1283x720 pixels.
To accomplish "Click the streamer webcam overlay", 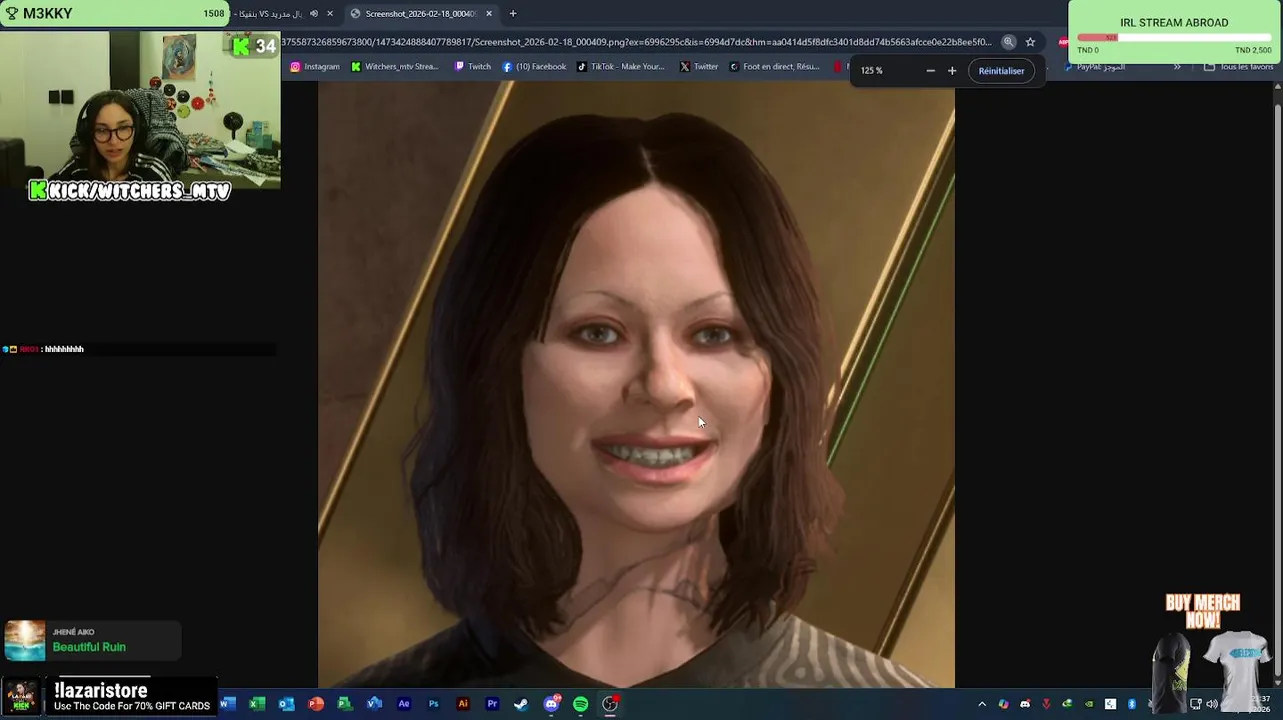I will click(x=140, y=110).
